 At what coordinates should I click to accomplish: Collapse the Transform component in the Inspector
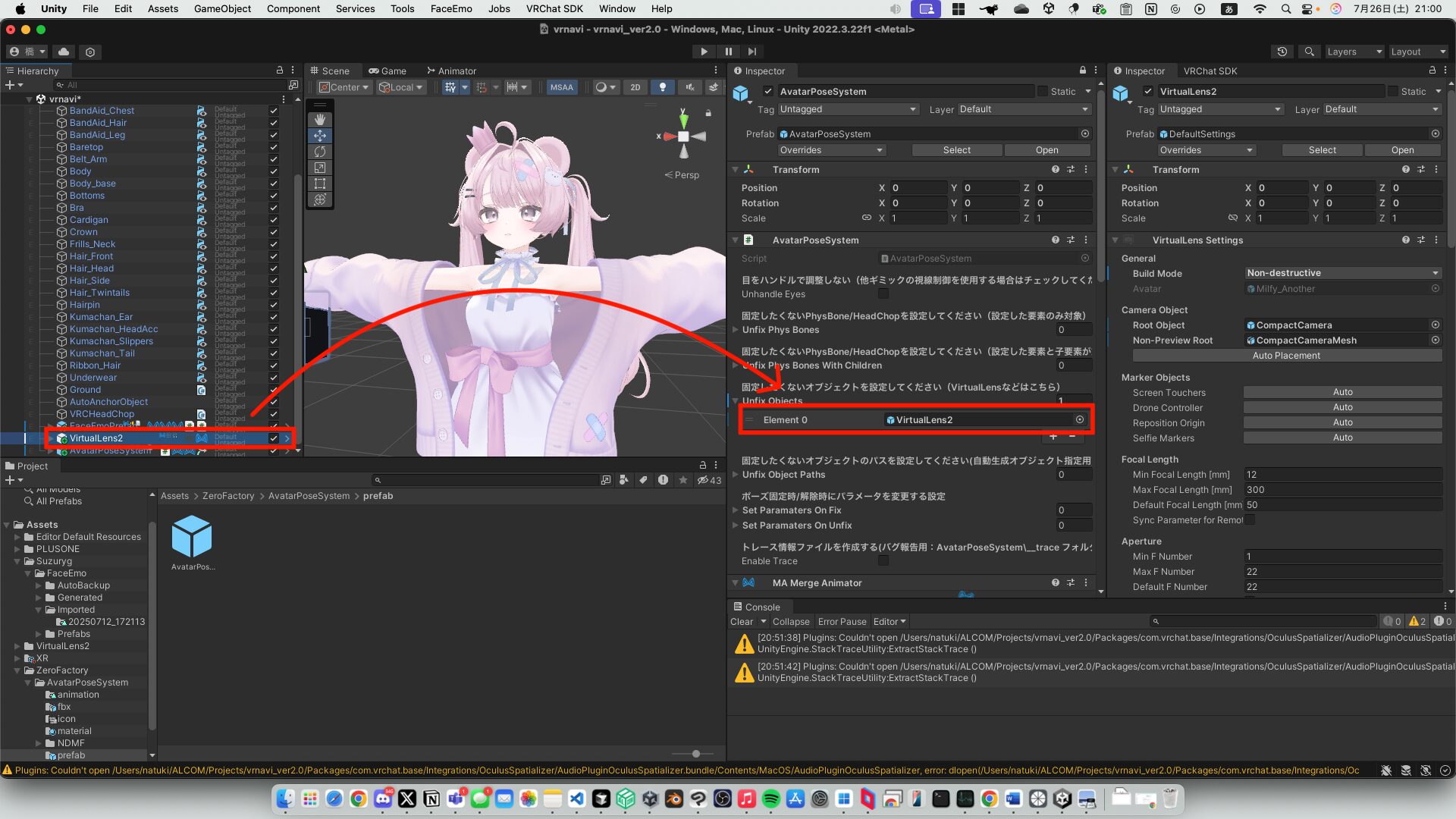734,169
